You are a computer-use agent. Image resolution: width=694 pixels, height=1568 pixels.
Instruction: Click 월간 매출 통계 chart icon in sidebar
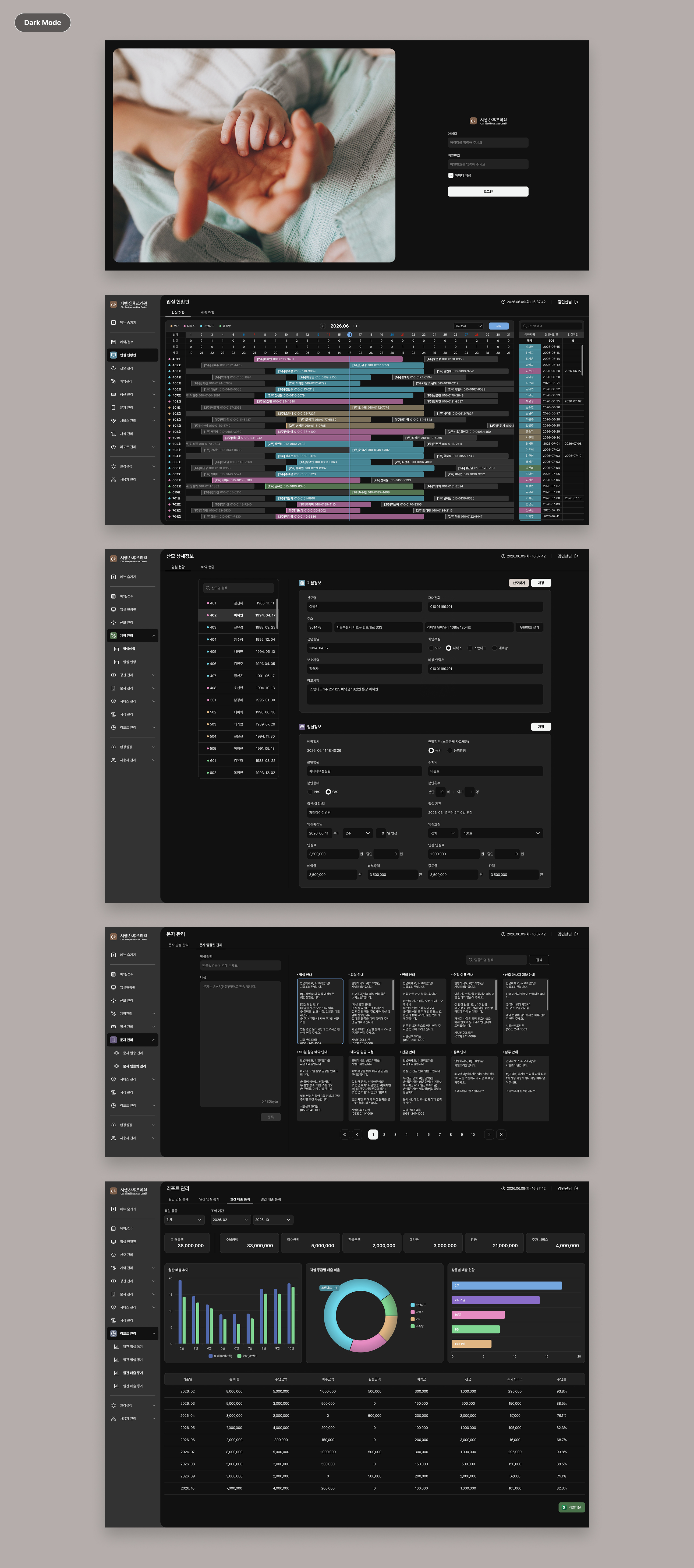[117, 1373]
